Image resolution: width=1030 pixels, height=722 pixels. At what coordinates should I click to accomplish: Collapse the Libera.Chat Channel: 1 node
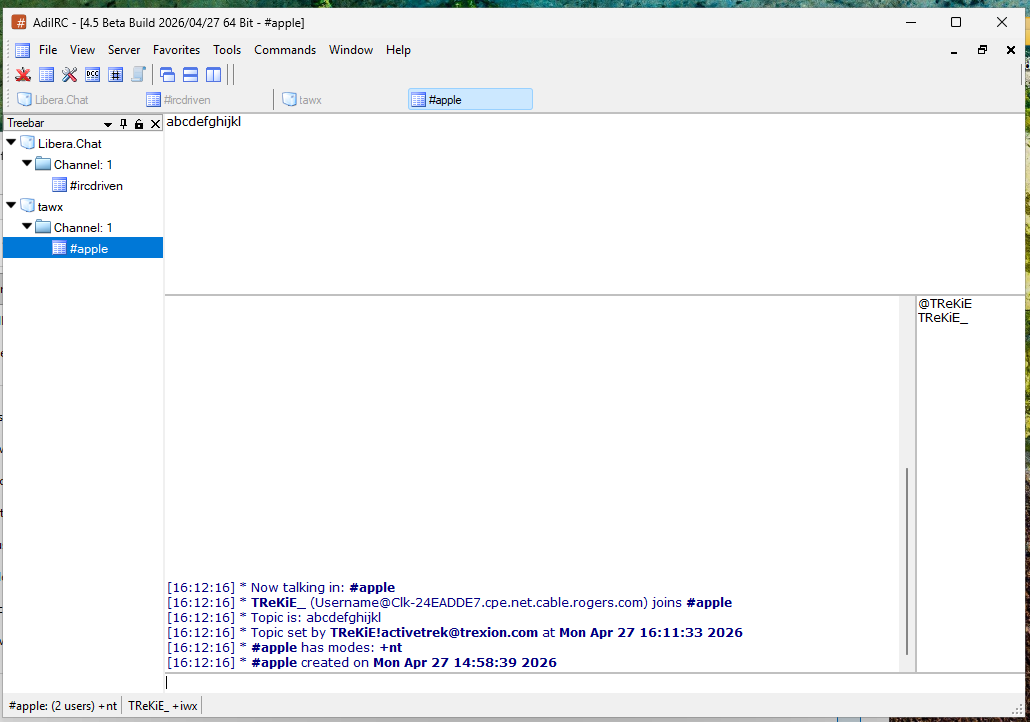27,164
